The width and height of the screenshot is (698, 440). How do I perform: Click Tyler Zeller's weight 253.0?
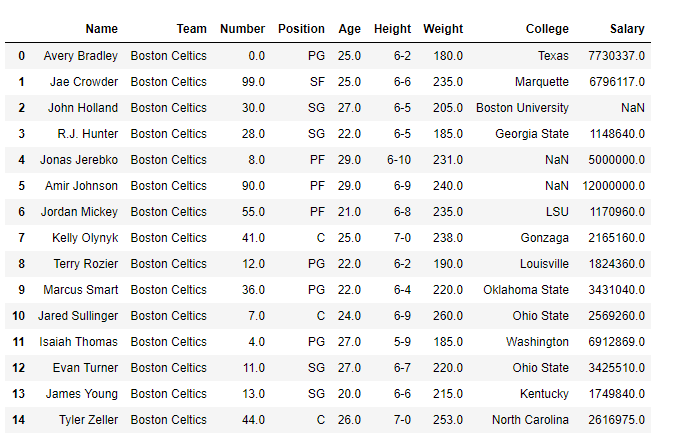[446, 419]
